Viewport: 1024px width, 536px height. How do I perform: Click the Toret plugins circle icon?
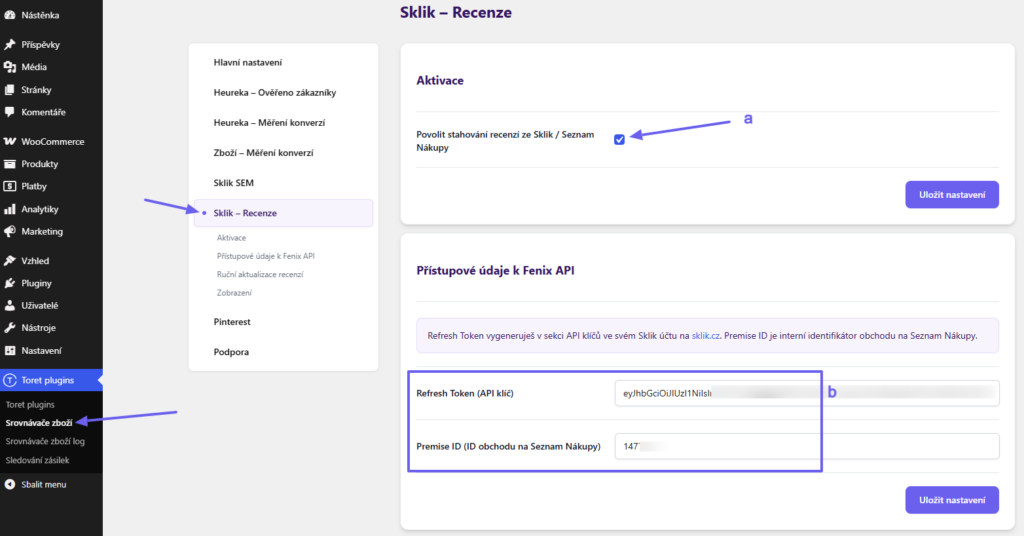pos(10,380)
